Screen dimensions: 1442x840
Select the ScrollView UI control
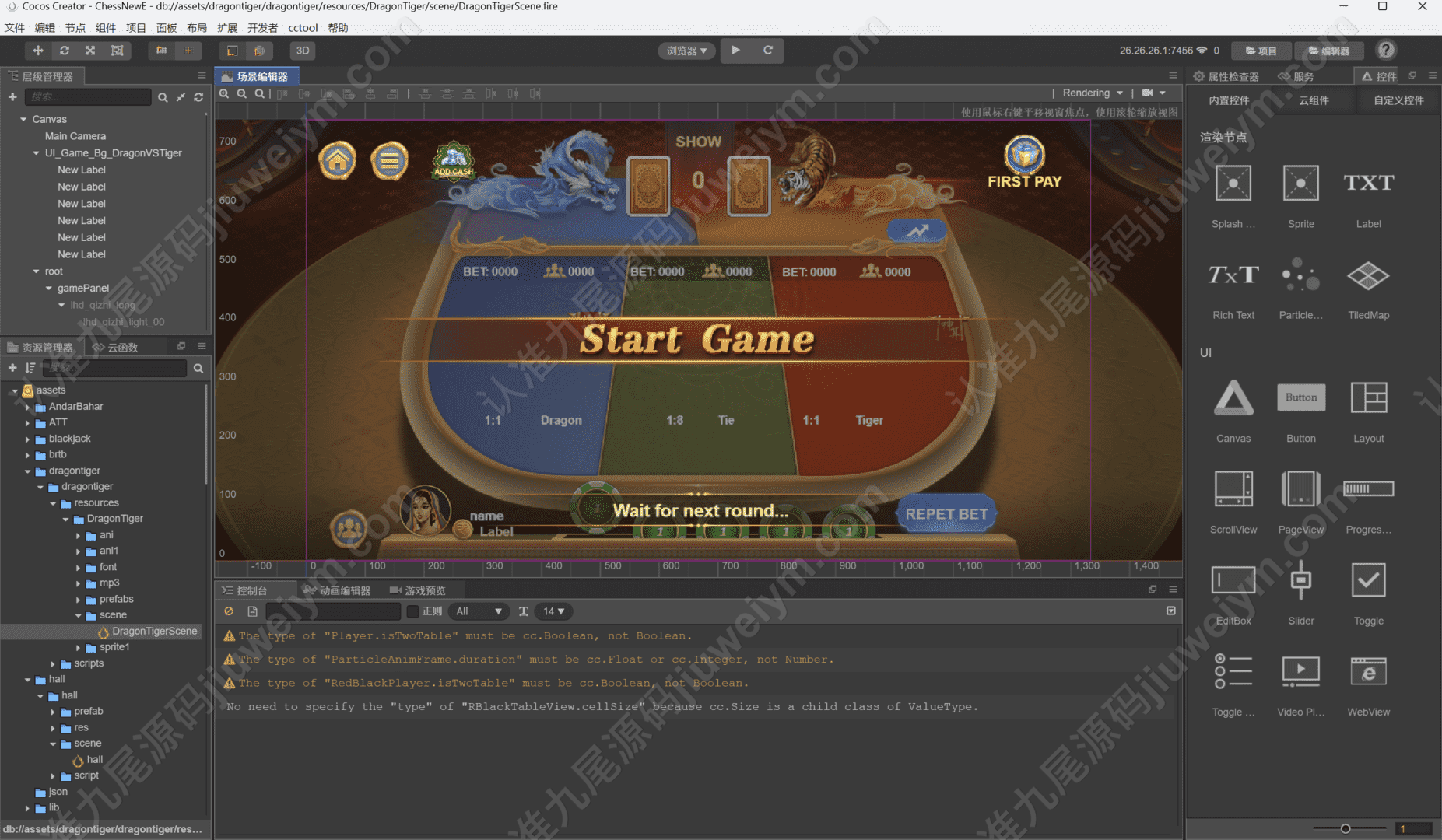1233,502
